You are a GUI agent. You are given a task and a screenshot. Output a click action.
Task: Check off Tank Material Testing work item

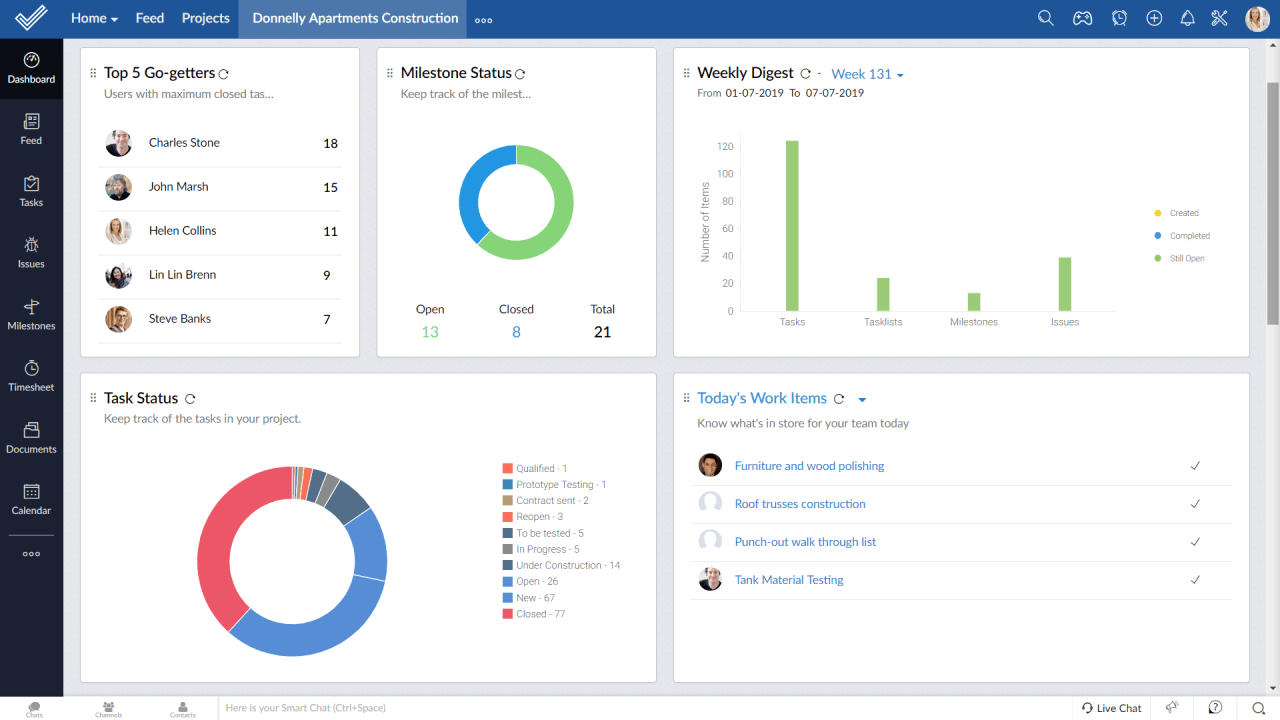pyautogui.click(x=1194, y=579)
